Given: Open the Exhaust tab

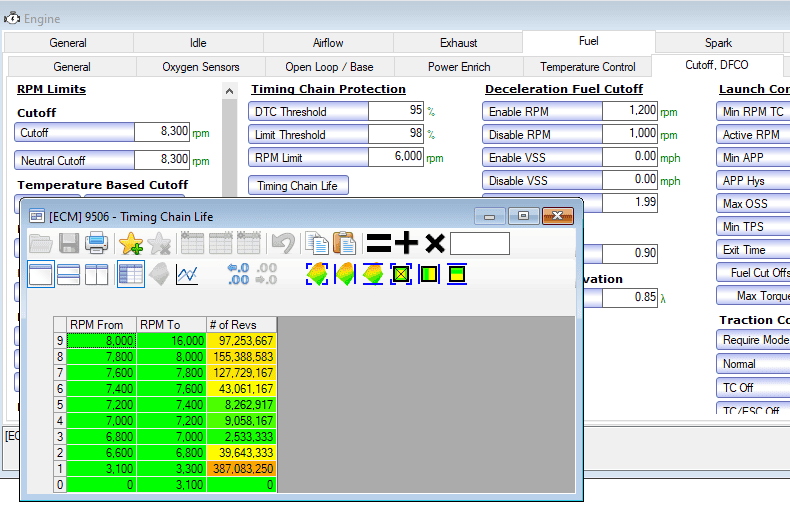Looking at the screenshot, I should 458,43.
